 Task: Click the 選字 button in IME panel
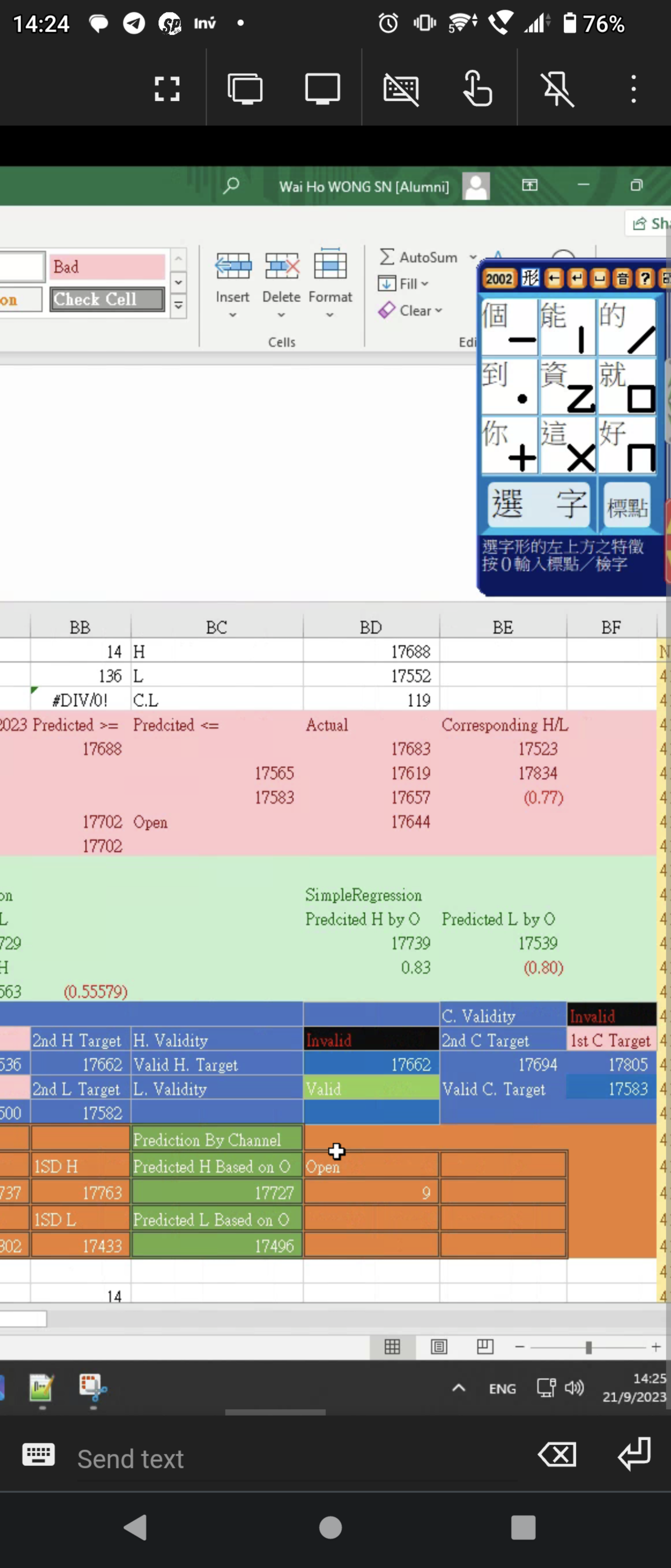click(x=538, y=505)
